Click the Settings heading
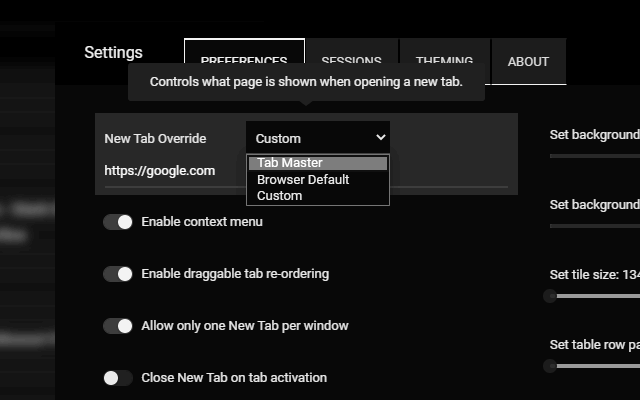 [113, 53]
